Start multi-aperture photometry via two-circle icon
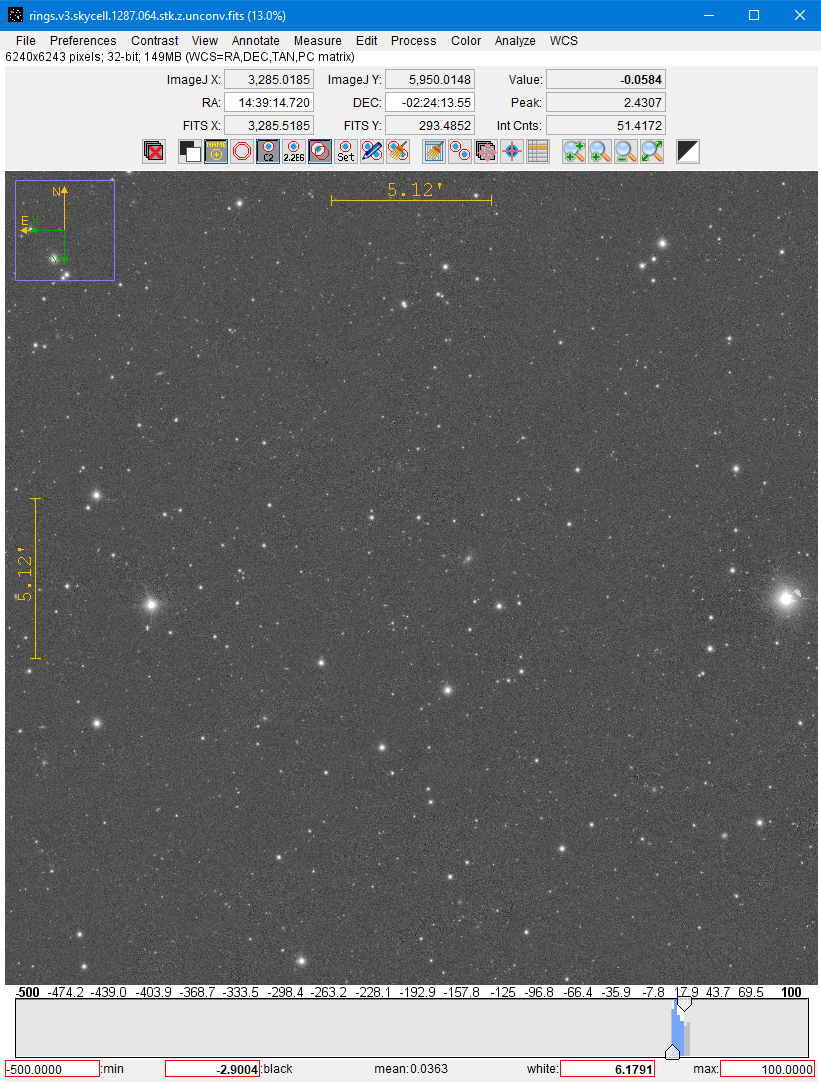 460,151
